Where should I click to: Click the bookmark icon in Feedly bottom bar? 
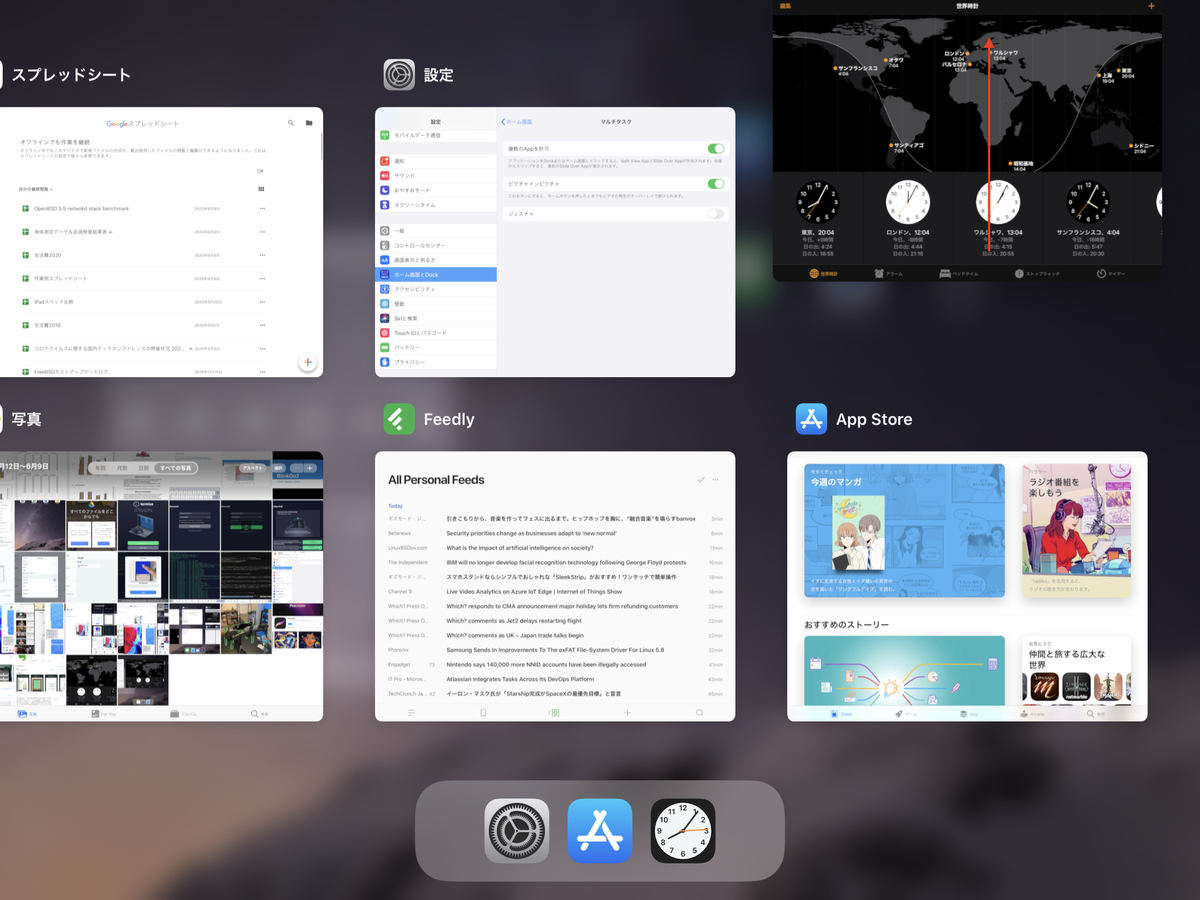pos(483,713)
